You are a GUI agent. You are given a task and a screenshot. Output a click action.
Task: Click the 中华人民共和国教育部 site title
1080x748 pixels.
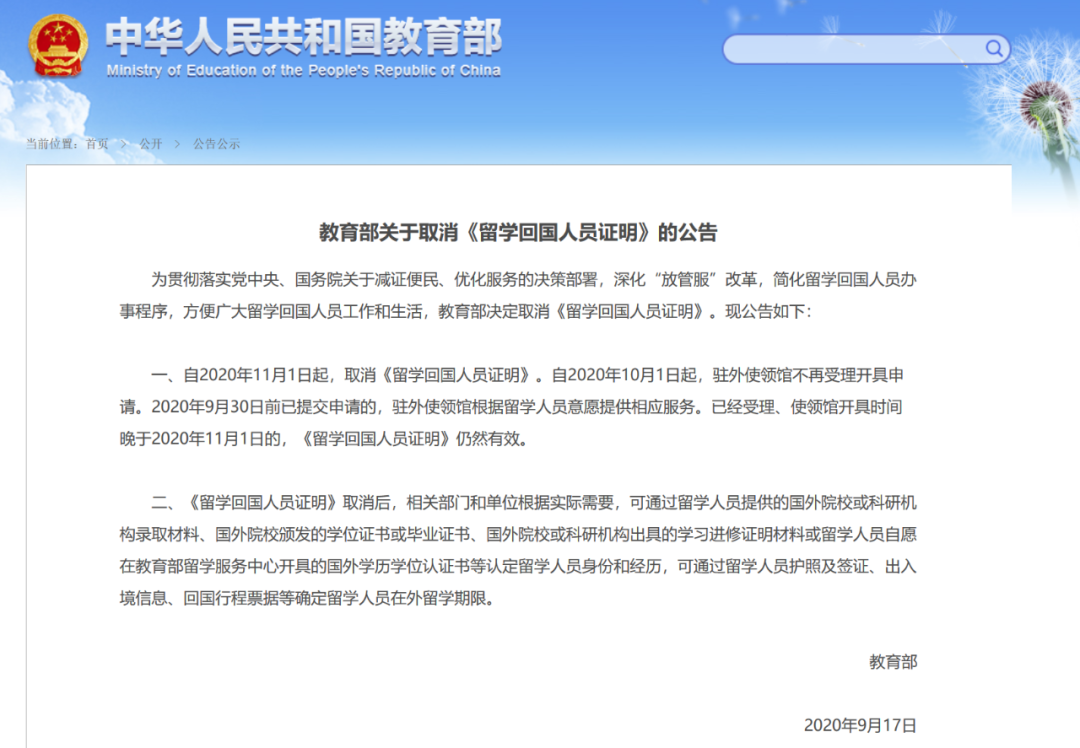[304, 37]
